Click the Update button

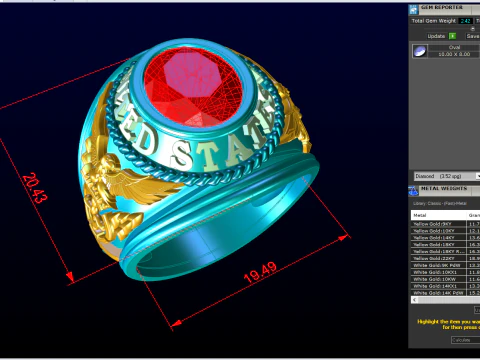click(436, 36)
